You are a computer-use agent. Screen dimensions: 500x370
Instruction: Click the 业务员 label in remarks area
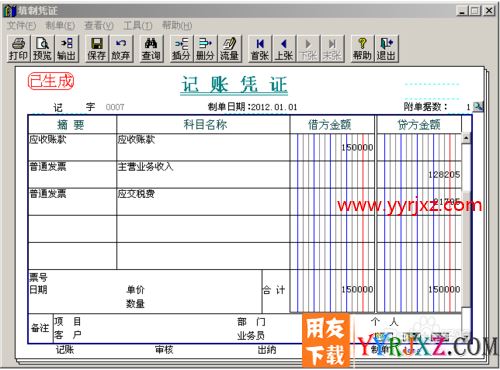(x=251, y=335)
